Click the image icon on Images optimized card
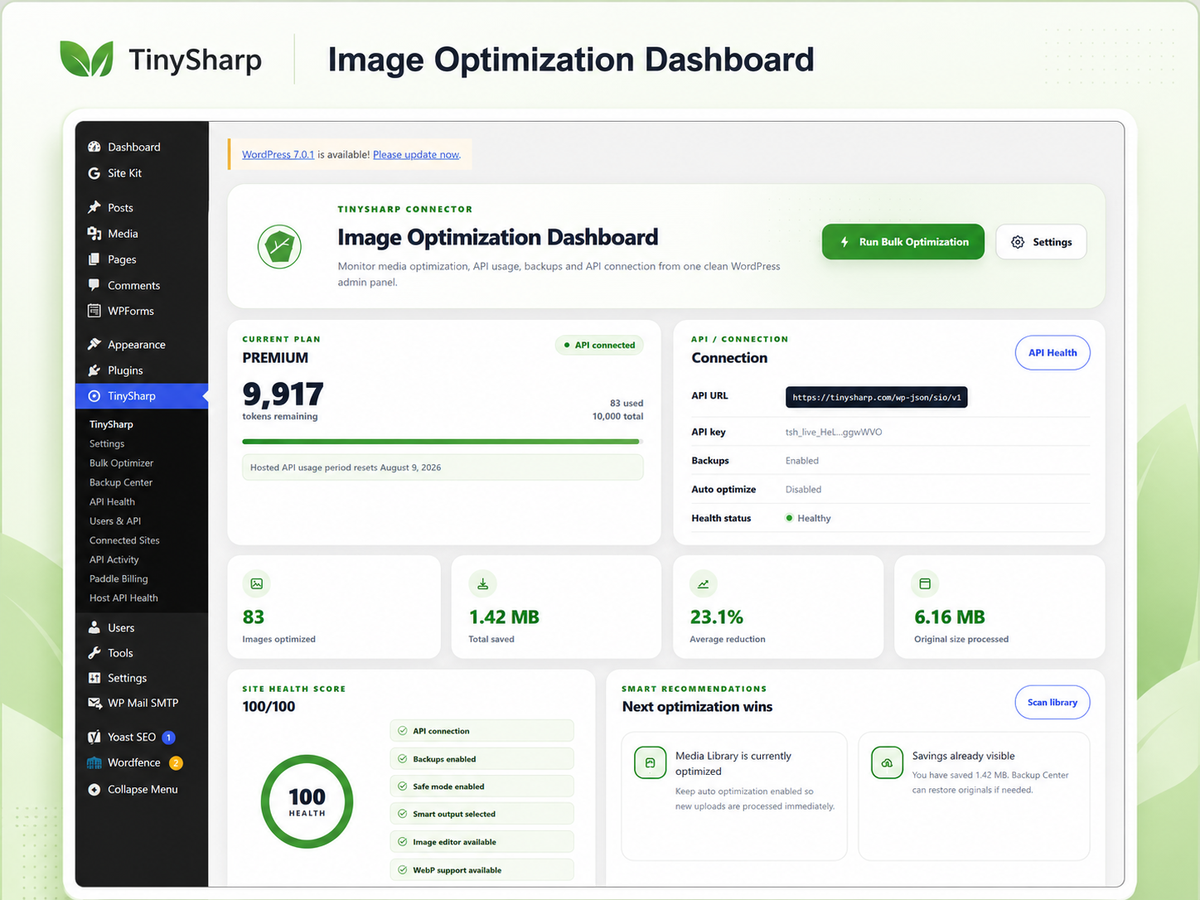This screenshot has height=900, width=1200. pyautogui.click(x=257, y=583)
